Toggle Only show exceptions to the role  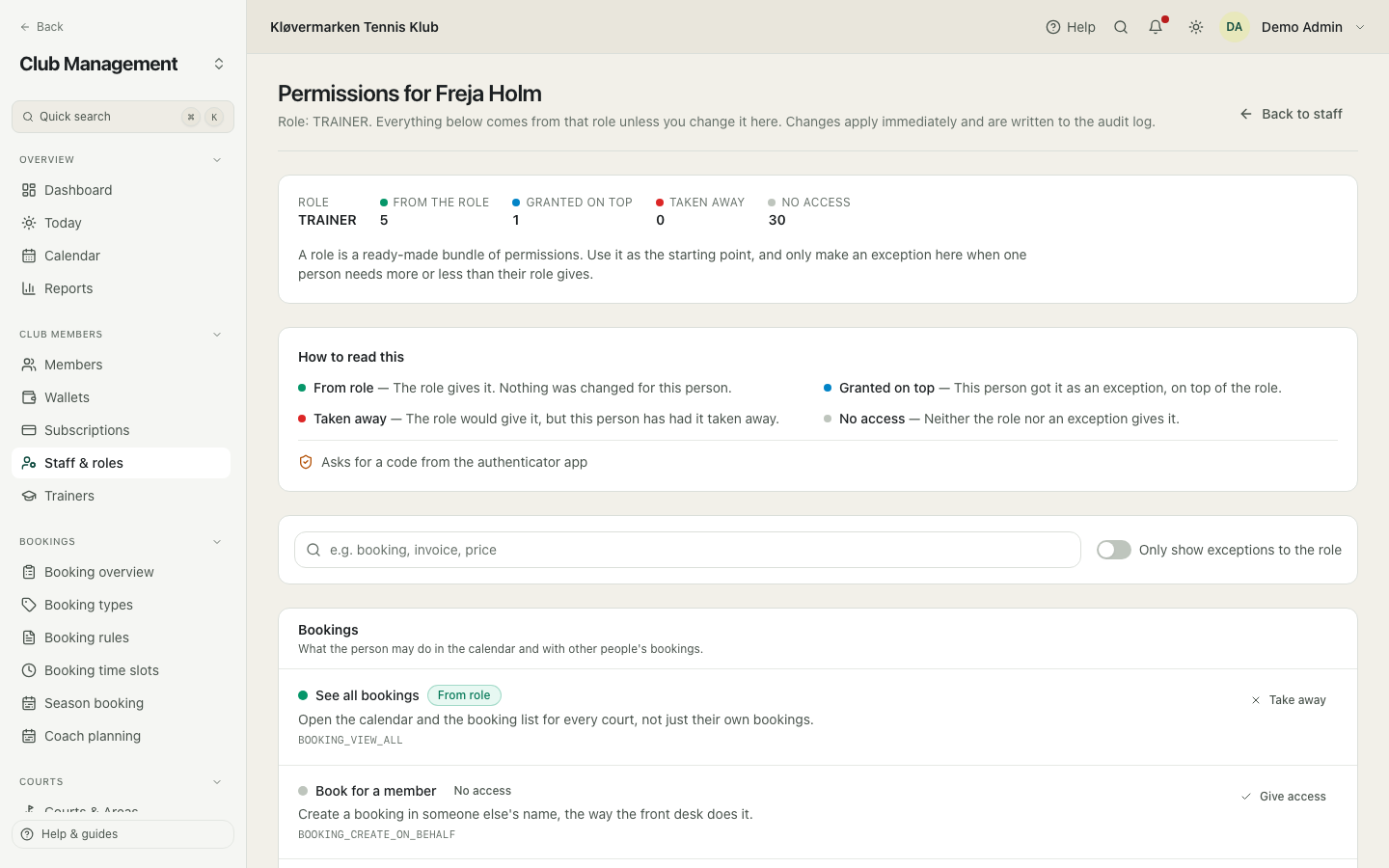[x=1114, y=550]
